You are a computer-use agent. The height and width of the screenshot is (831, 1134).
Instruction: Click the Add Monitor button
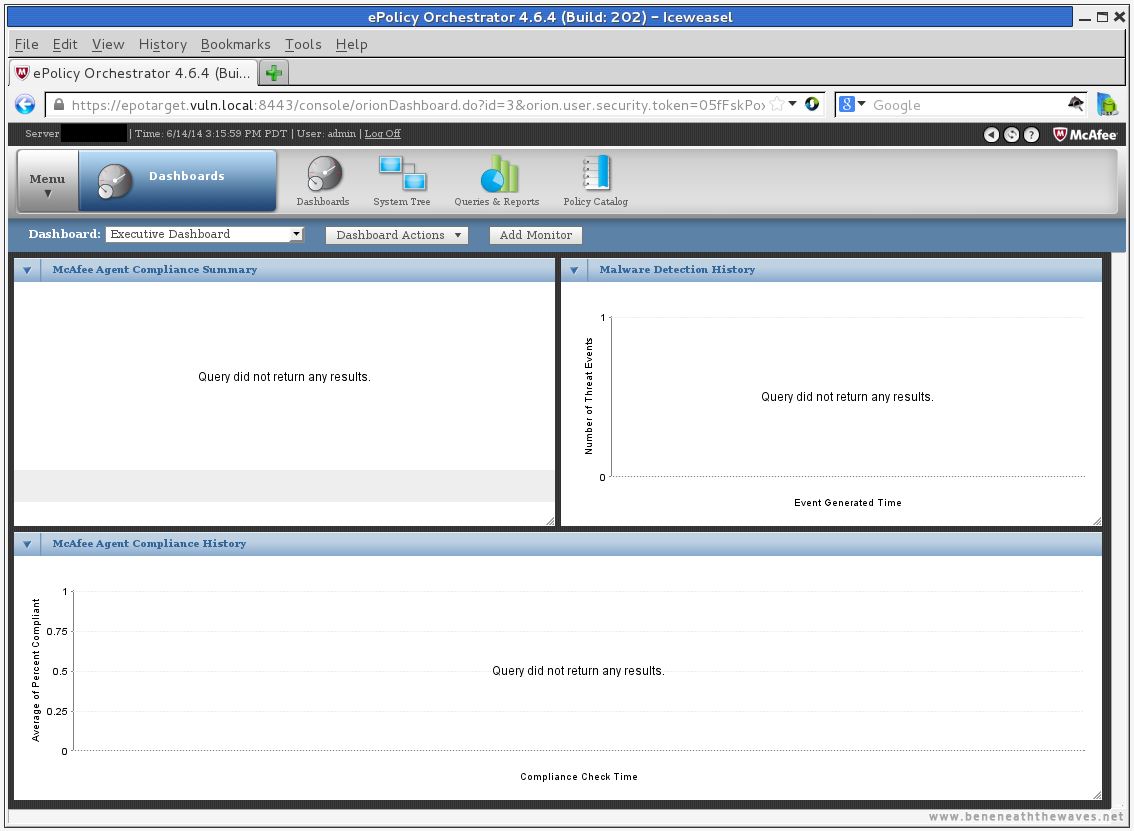click(x=536, y=235)
